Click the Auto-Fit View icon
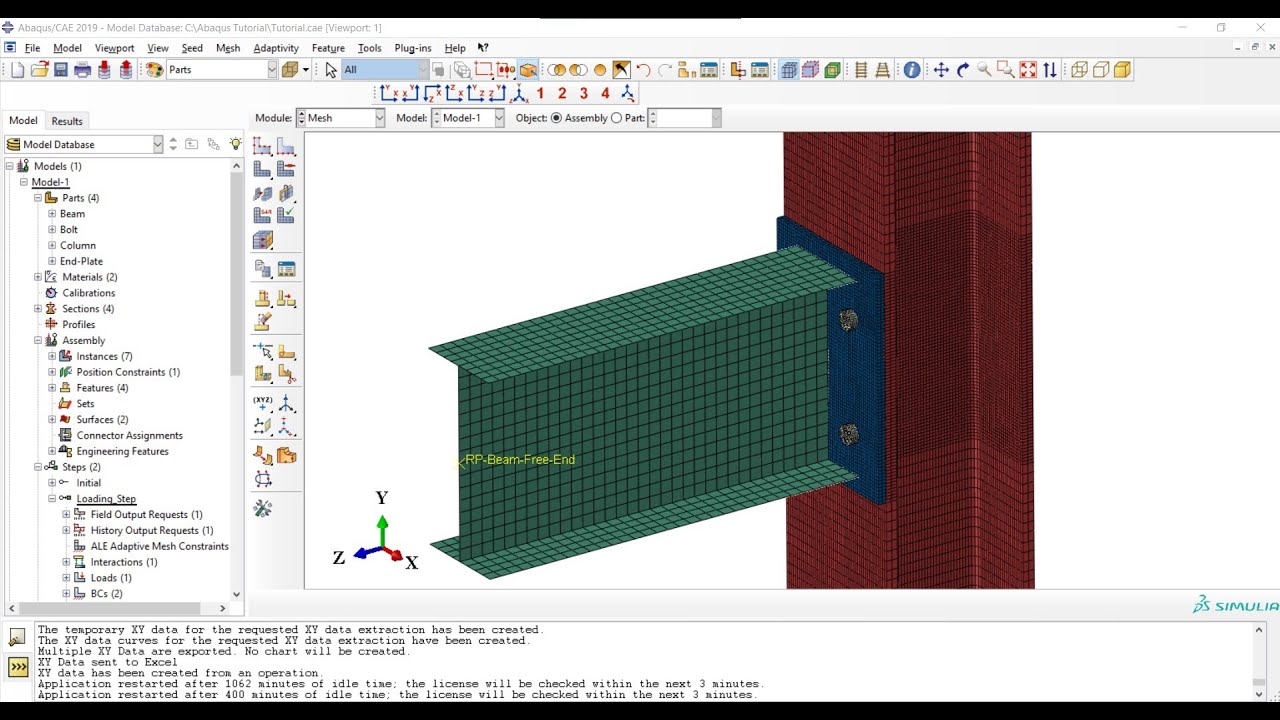 [1028, 70]
